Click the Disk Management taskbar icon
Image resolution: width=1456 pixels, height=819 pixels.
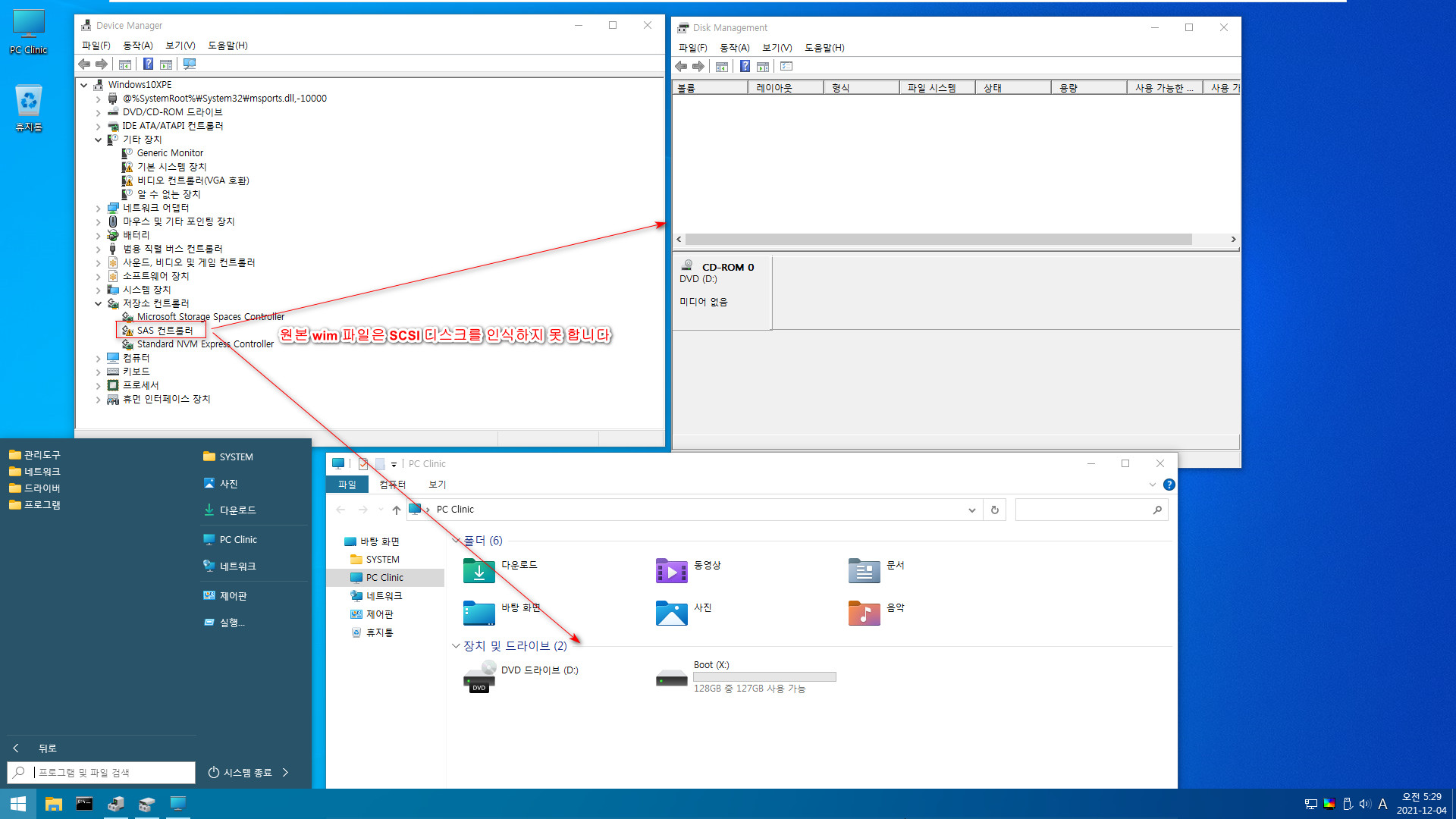tap(146, 804)
